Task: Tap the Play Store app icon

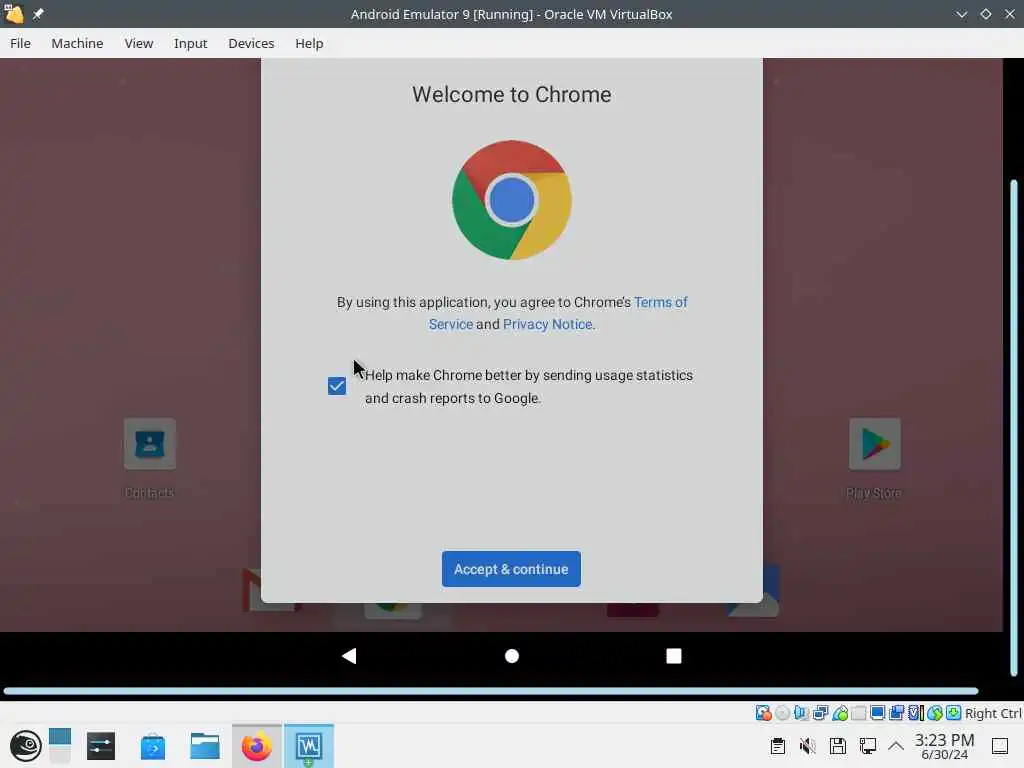Action: click(x=874, y=444)
